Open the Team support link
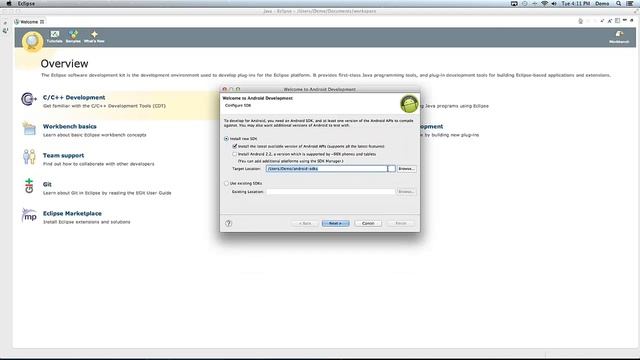The width and height of the screenshot is (640, 360). click(63, 156)
